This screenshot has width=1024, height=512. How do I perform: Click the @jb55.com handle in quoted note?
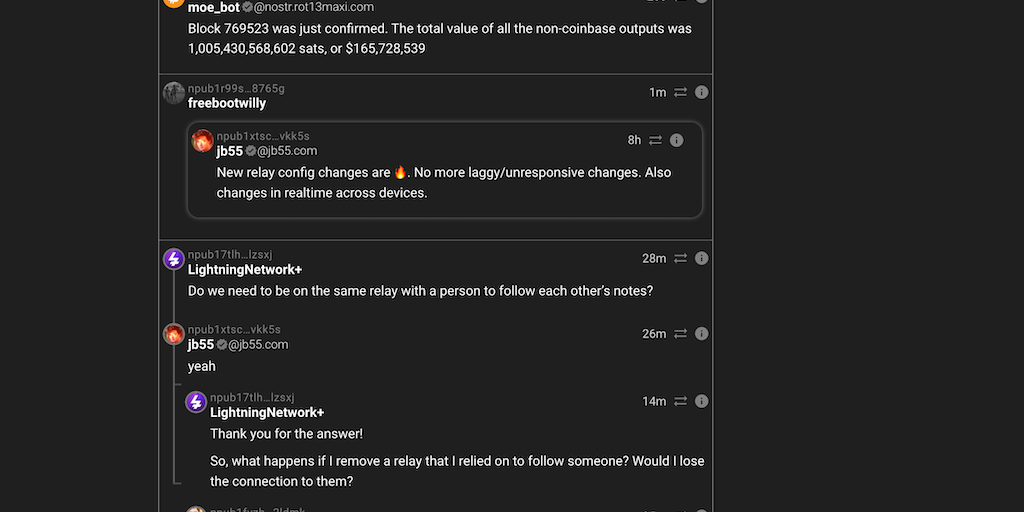point(288,151)
